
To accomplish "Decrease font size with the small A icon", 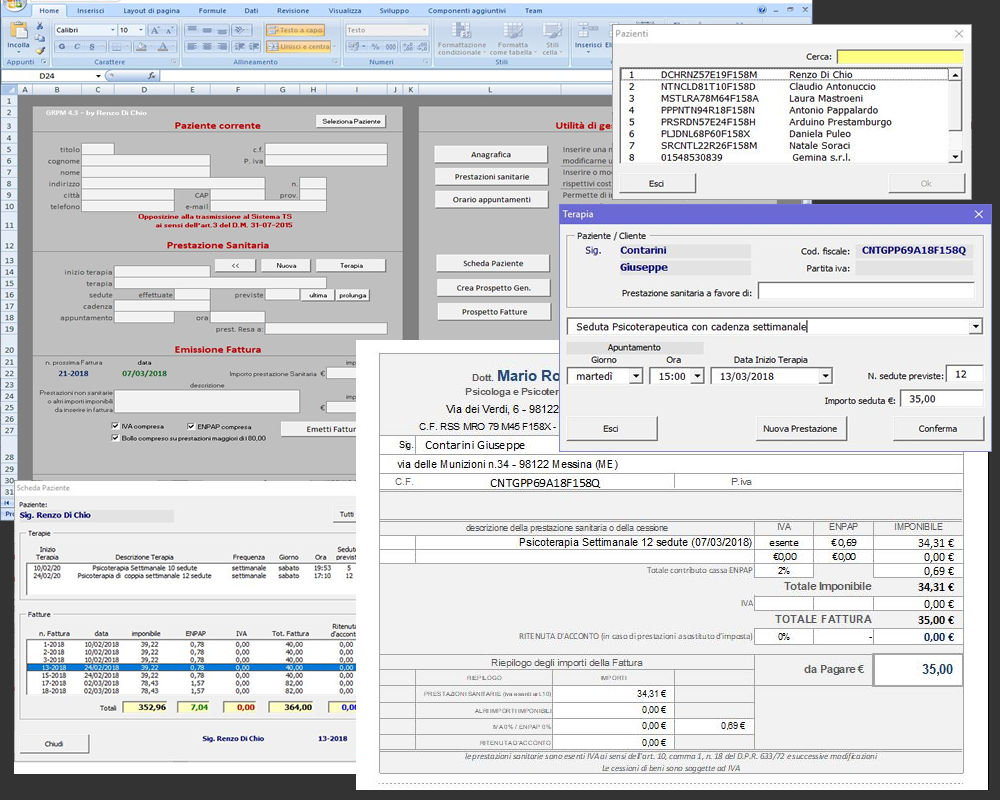I will (x=170, y=30).
